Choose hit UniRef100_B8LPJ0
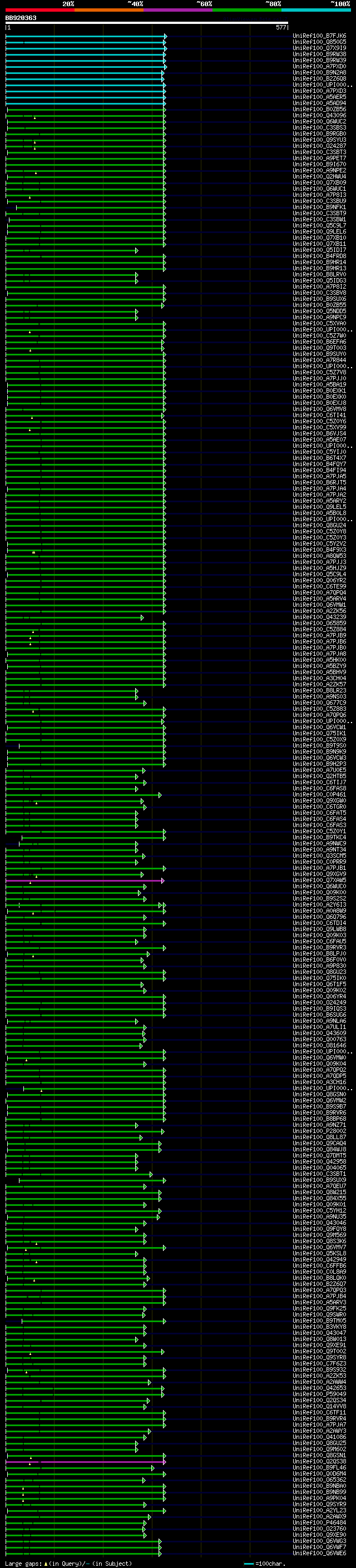Screen dimensions: 356x1568 tap(319, 953)
